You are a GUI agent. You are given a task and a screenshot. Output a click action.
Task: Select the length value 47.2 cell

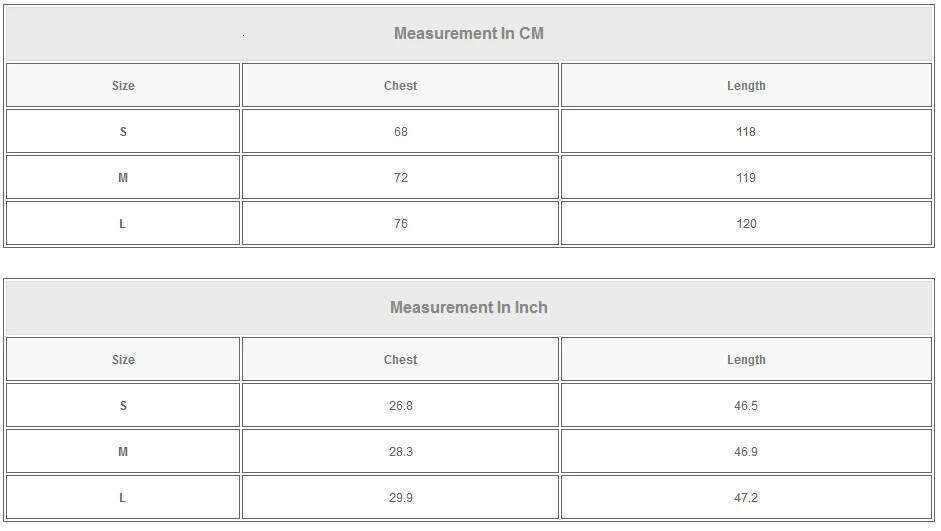tap(746, 498)
